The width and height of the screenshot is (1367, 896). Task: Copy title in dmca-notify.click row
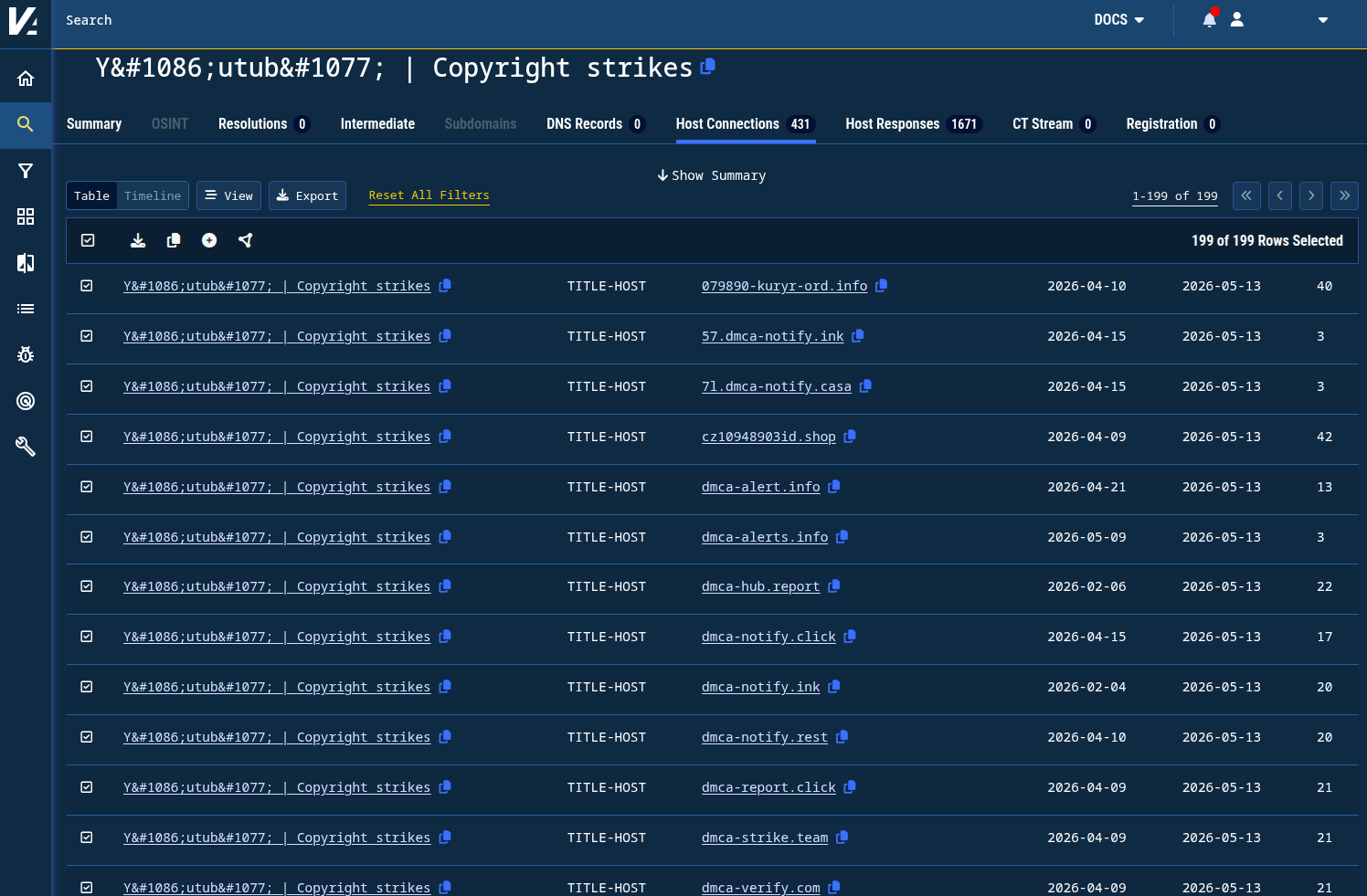point(445,637)
